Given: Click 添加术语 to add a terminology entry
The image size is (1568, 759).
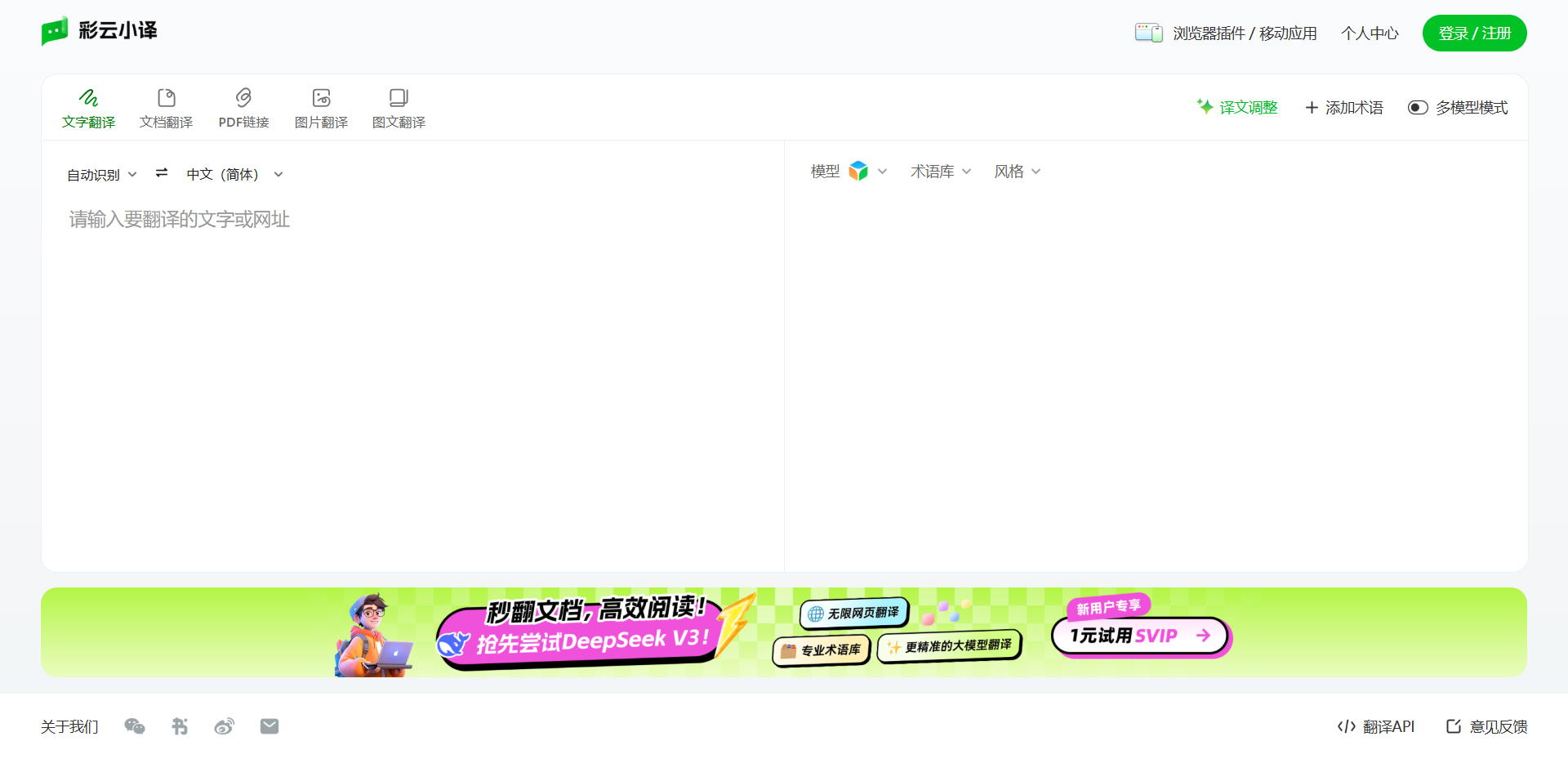Looking at the screenshot, I should pos(1343,107).
